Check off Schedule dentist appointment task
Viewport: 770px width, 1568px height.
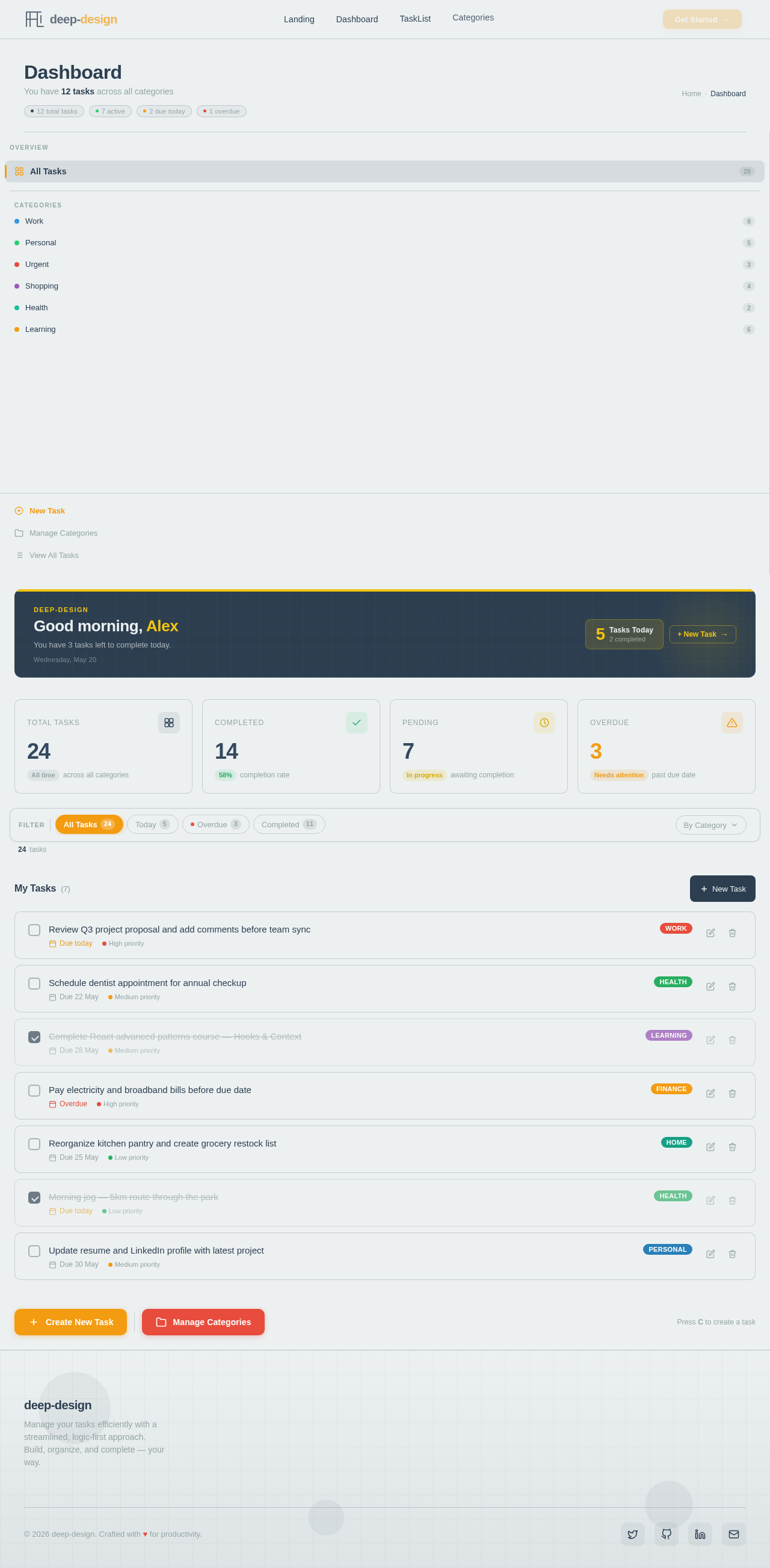click(x=35, y=984)
